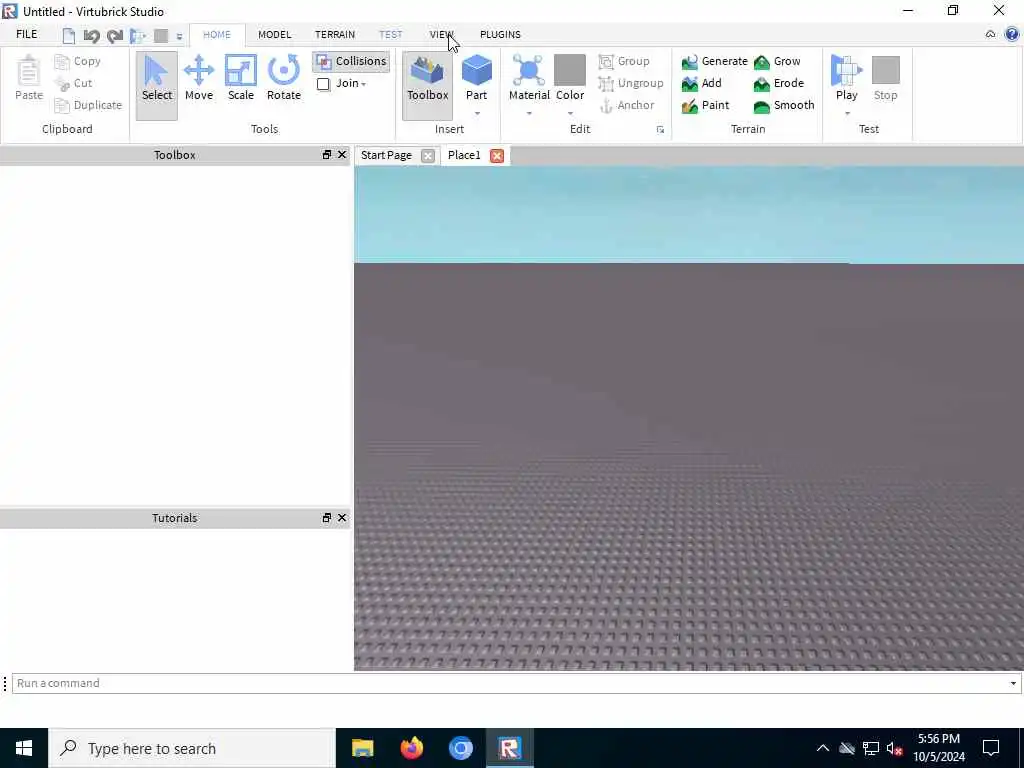Viewport: 1024px width, 768px height.
Task: Click the Copy button
Action: coord(78,61)
